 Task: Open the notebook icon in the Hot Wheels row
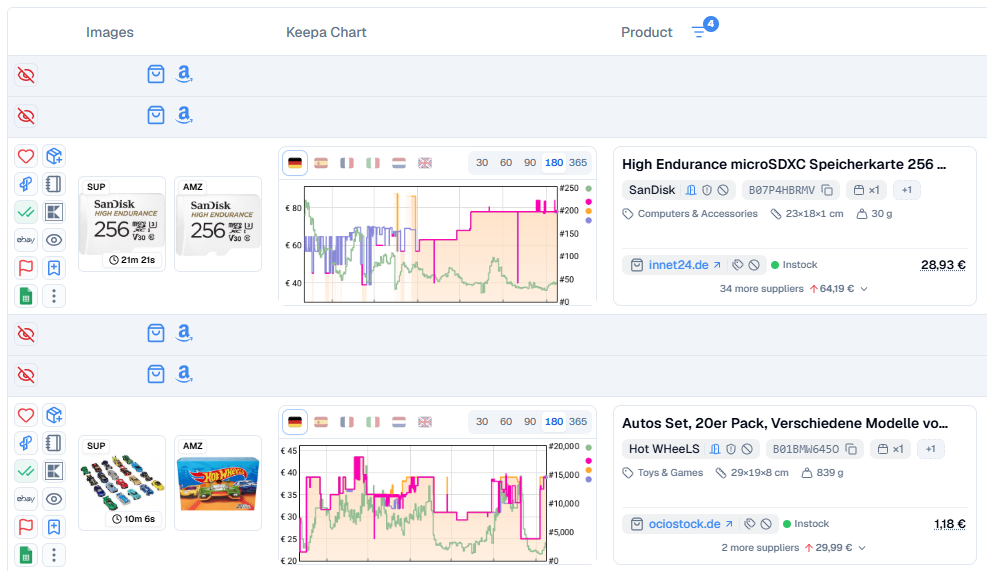(54, 443)
